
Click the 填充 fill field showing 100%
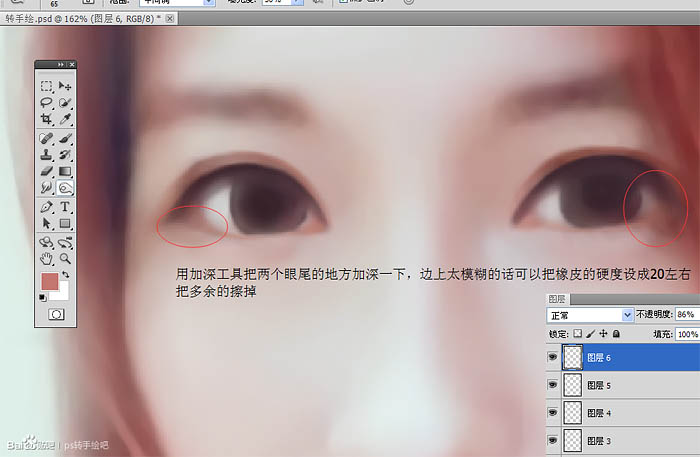(x=688, y=334)
